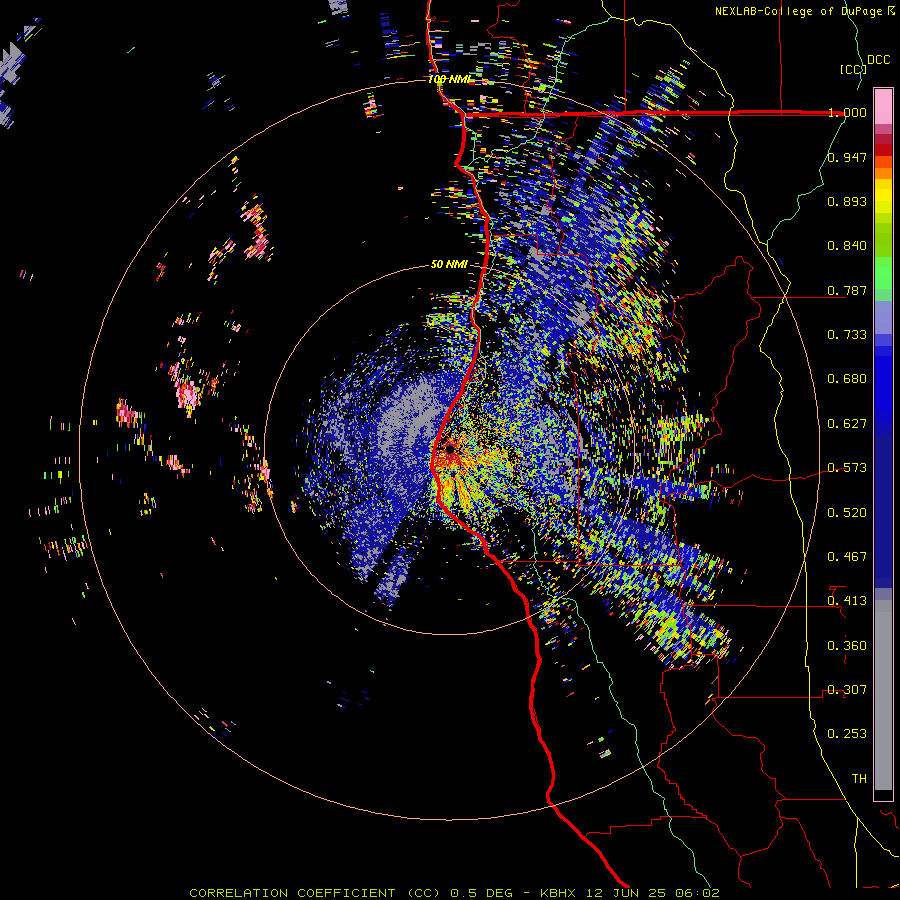Click the 0.733 scale value
Viewport: 900px width, 900px height.
tap(847, 335)
